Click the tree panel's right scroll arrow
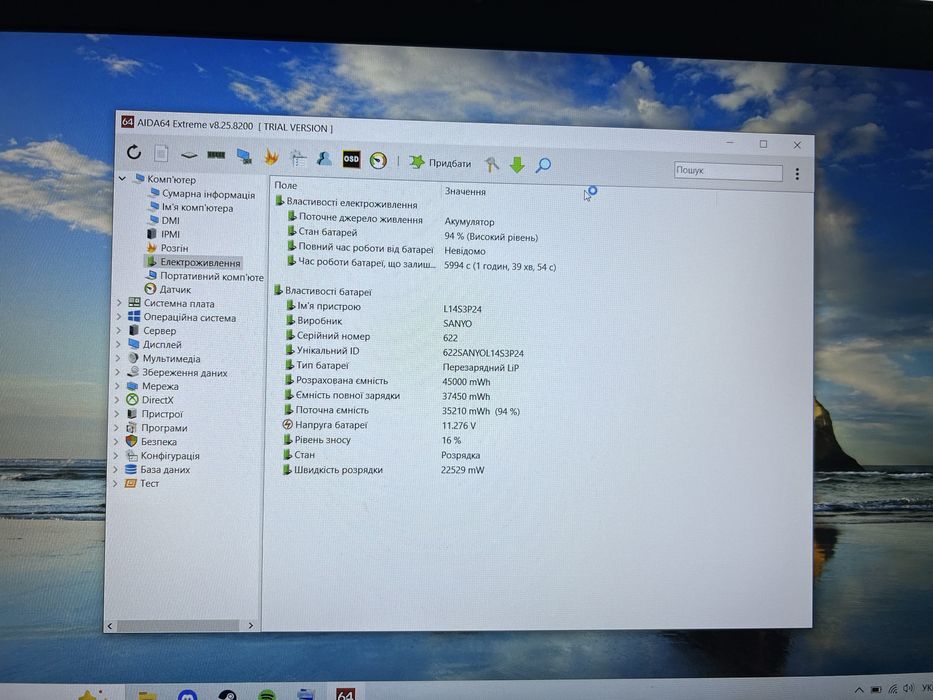Image resolution: width=933 pixels, height=700 pixels. [251, 626]
